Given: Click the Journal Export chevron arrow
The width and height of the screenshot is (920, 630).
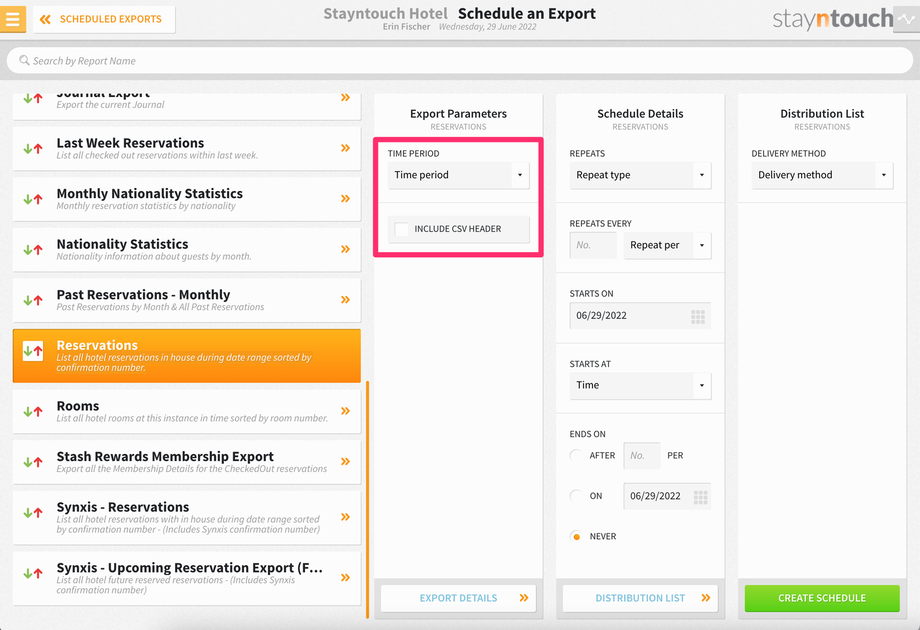Looking at the screenshot, I should [x=346, y=97].
